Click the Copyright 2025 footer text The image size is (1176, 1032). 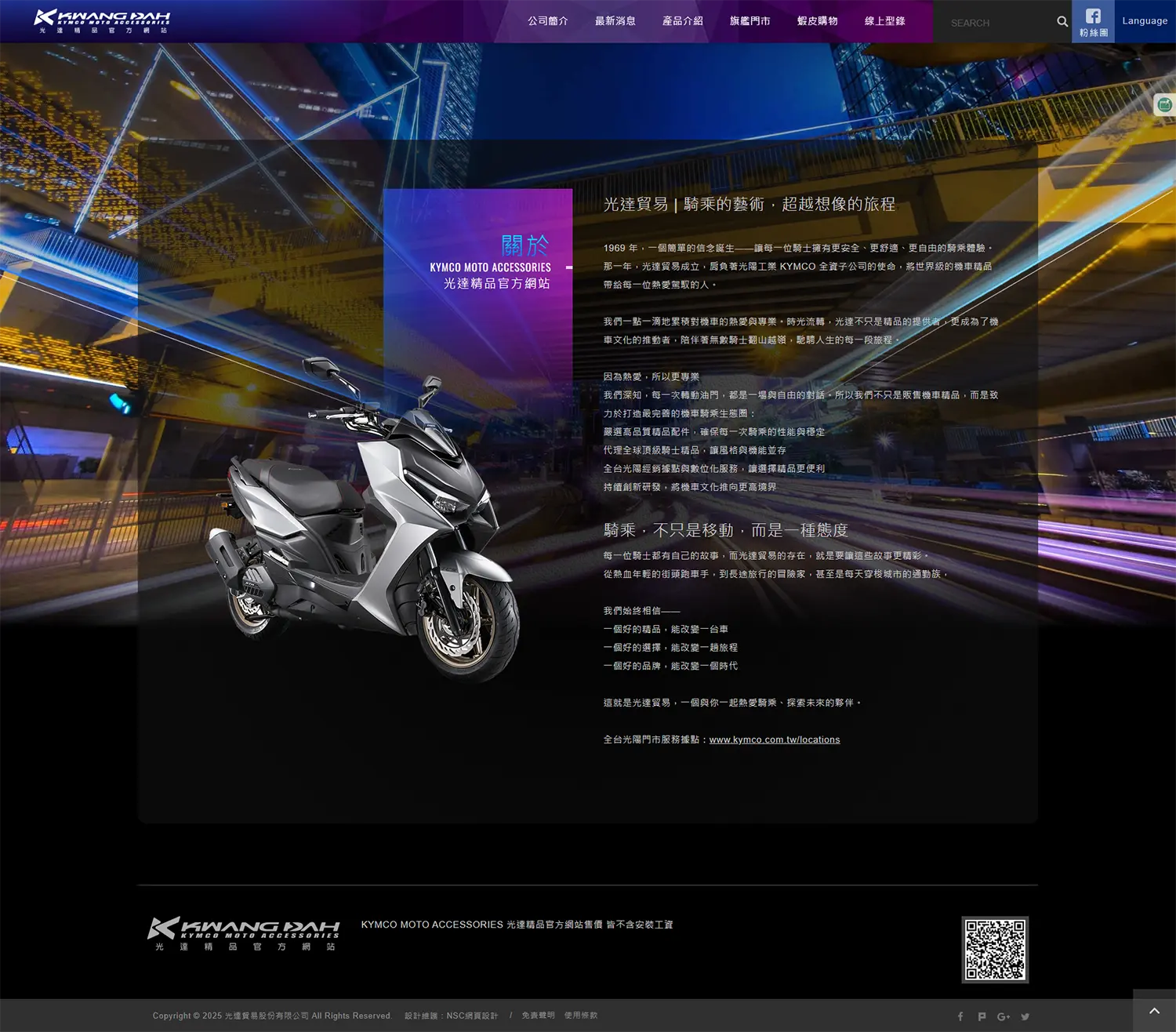tap(271, 1016)
